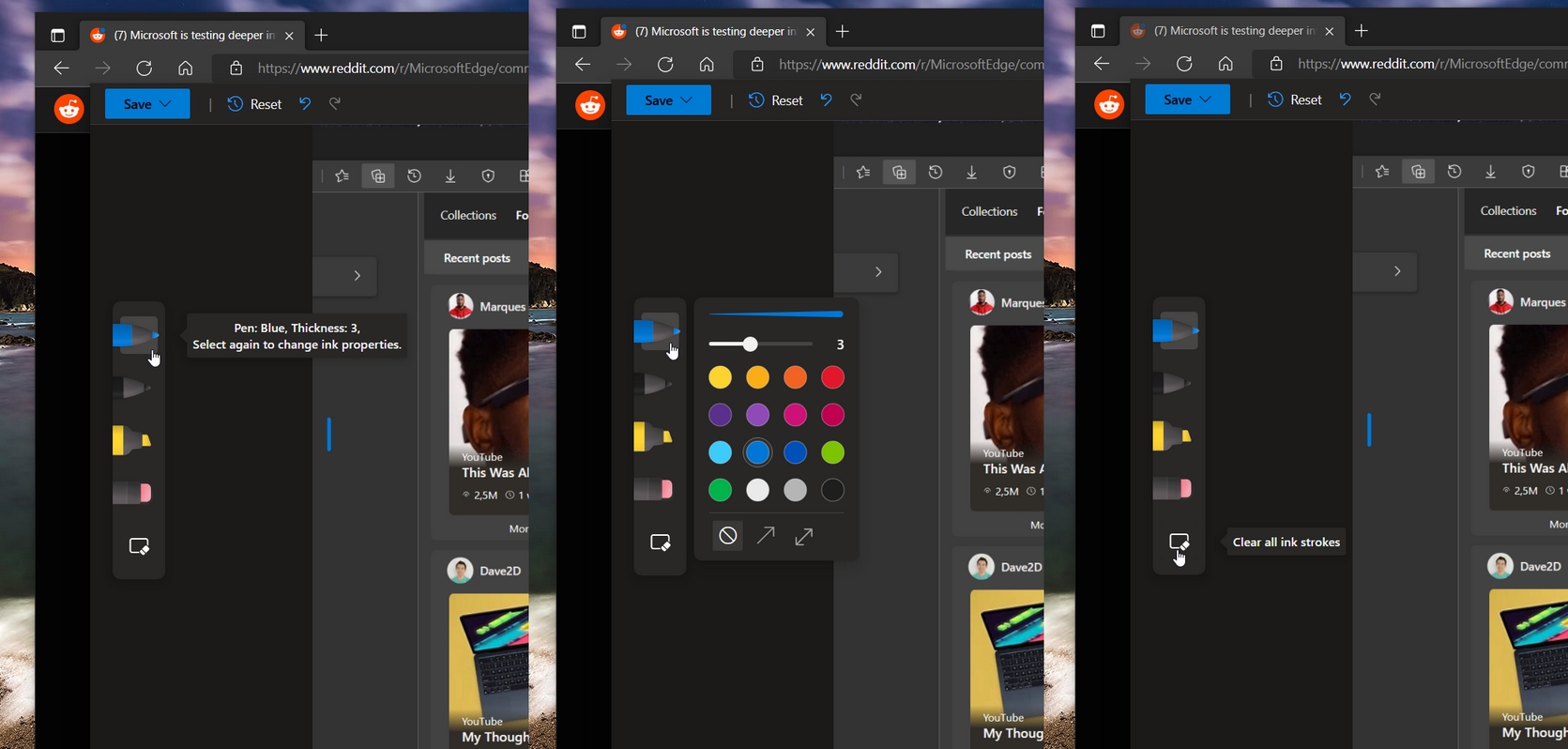Select the yellow color swatch in the palette
Viewport: 1568px width, 749px height.
720,377
